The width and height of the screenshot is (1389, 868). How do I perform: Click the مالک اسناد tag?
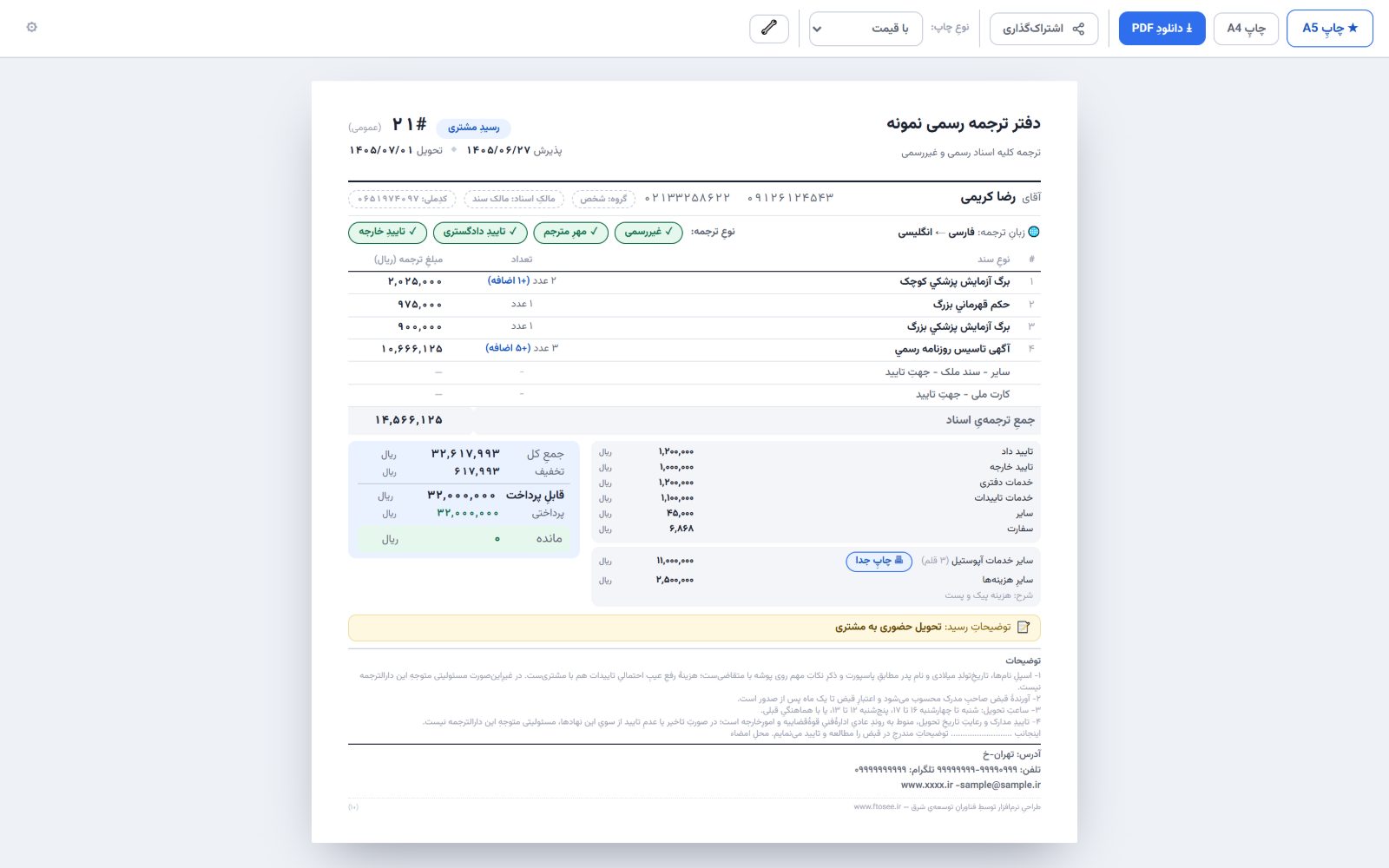click(514, 199)
